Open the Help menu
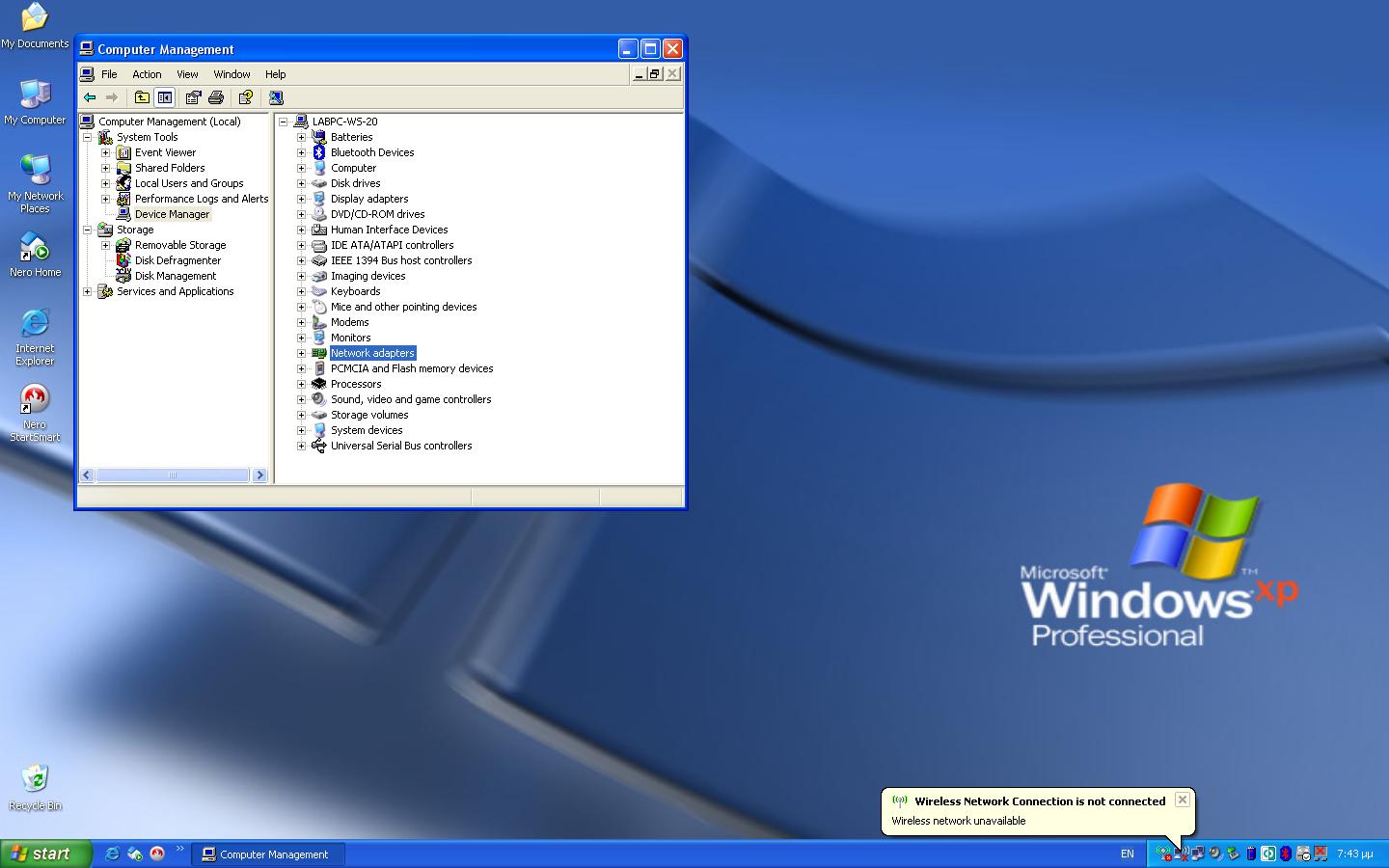 click(276, 74)
